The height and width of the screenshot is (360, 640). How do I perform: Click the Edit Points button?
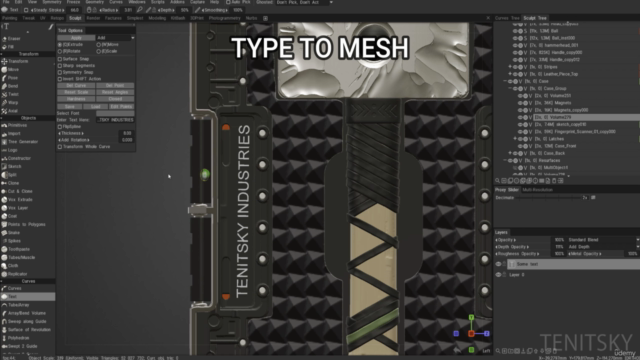pos(121,107)
